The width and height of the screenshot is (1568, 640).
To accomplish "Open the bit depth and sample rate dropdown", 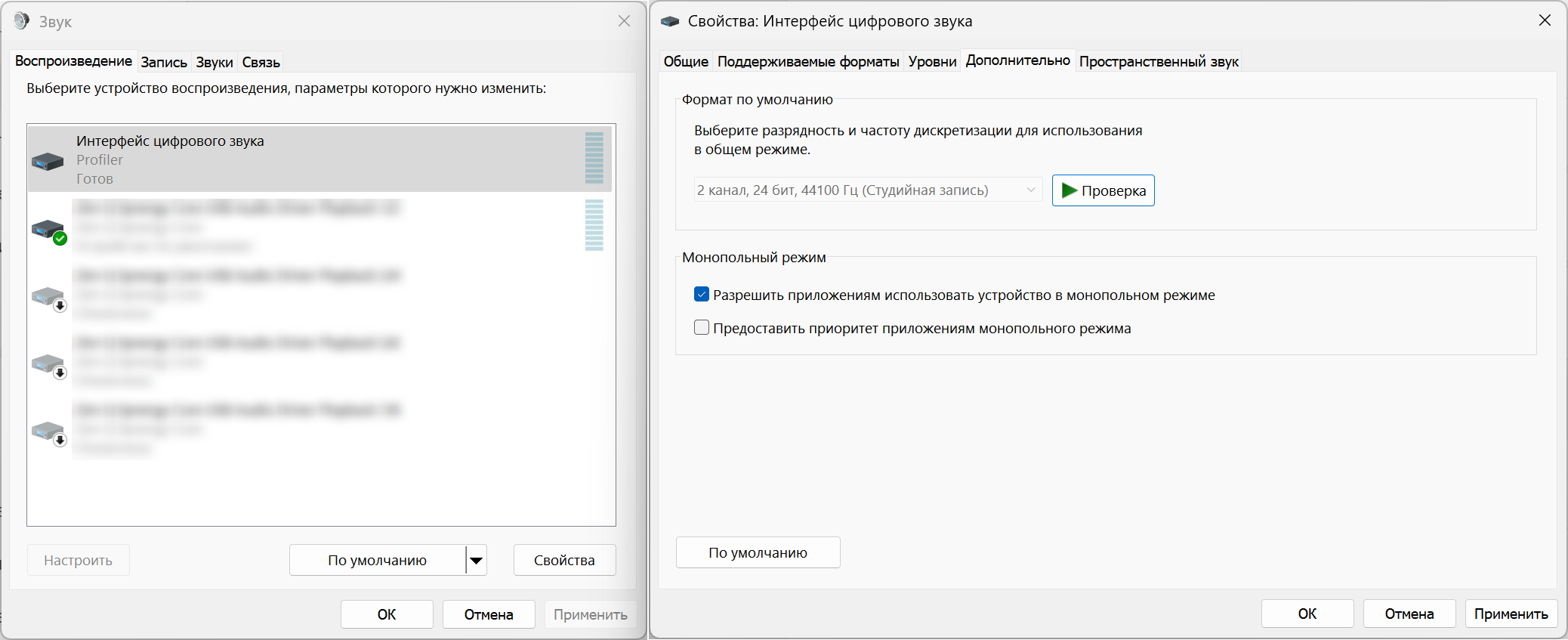I will tap(867, 190).
